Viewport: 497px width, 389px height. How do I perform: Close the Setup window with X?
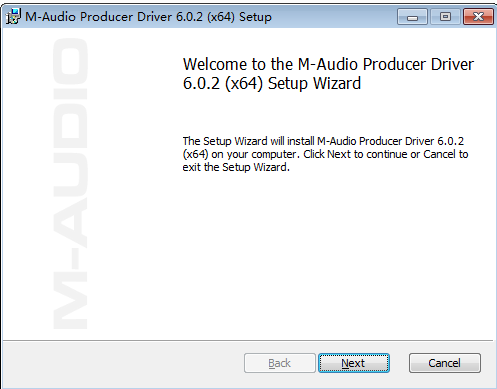point(478,17)
